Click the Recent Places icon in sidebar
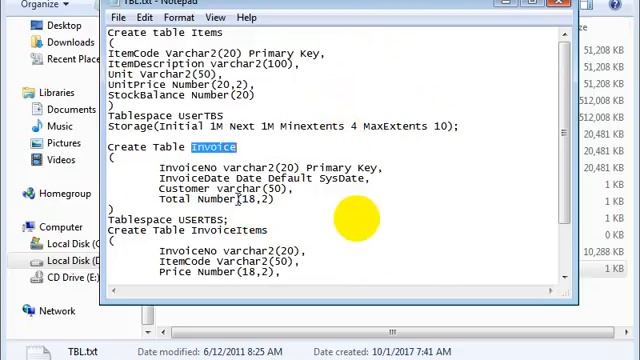 pyautogui.click(x=37, y=59)
